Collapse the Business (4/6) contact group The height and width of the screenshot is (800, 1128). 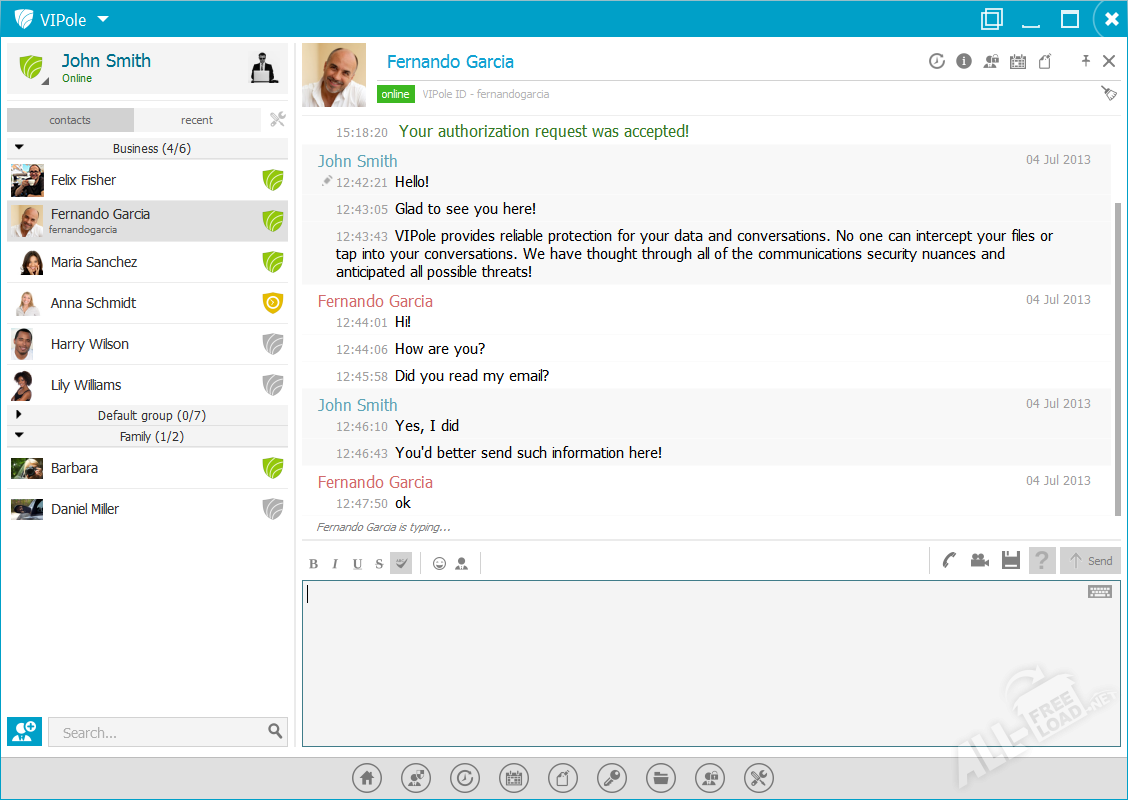point(19,148)
